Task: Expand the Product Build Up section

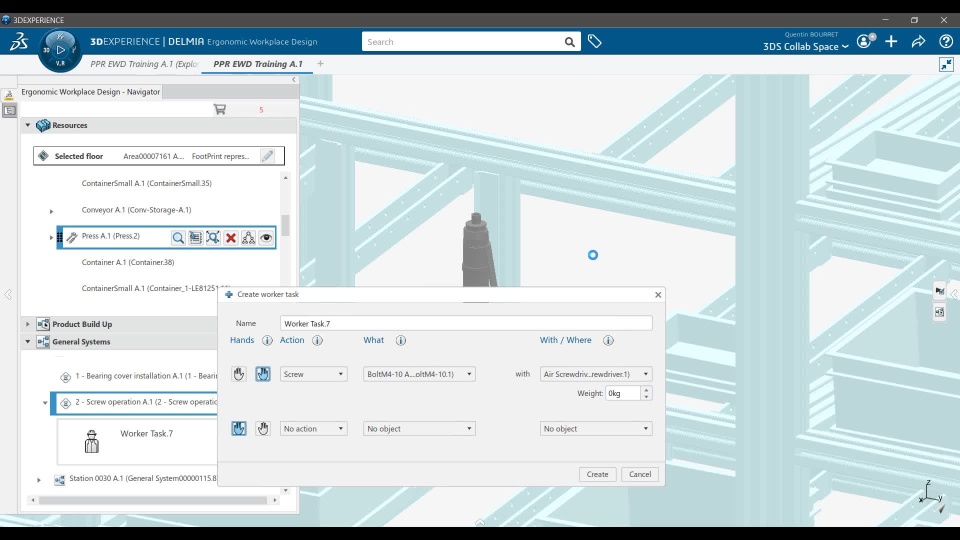Action: (28, 324)
